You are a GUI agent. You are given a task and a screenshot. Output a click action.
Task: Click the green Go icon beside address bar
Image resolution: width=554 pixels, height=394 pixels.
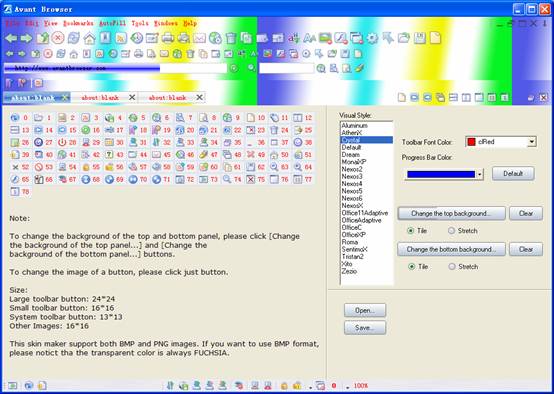234,68
